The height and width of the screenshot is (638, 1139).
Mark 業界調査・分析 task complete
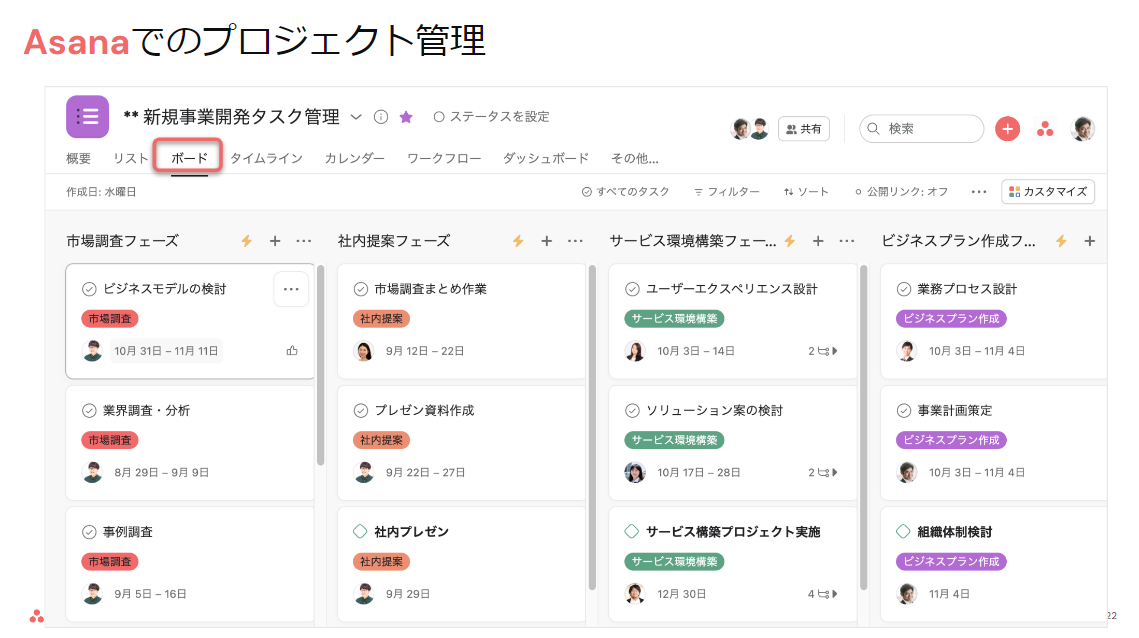tap(89, 411)
